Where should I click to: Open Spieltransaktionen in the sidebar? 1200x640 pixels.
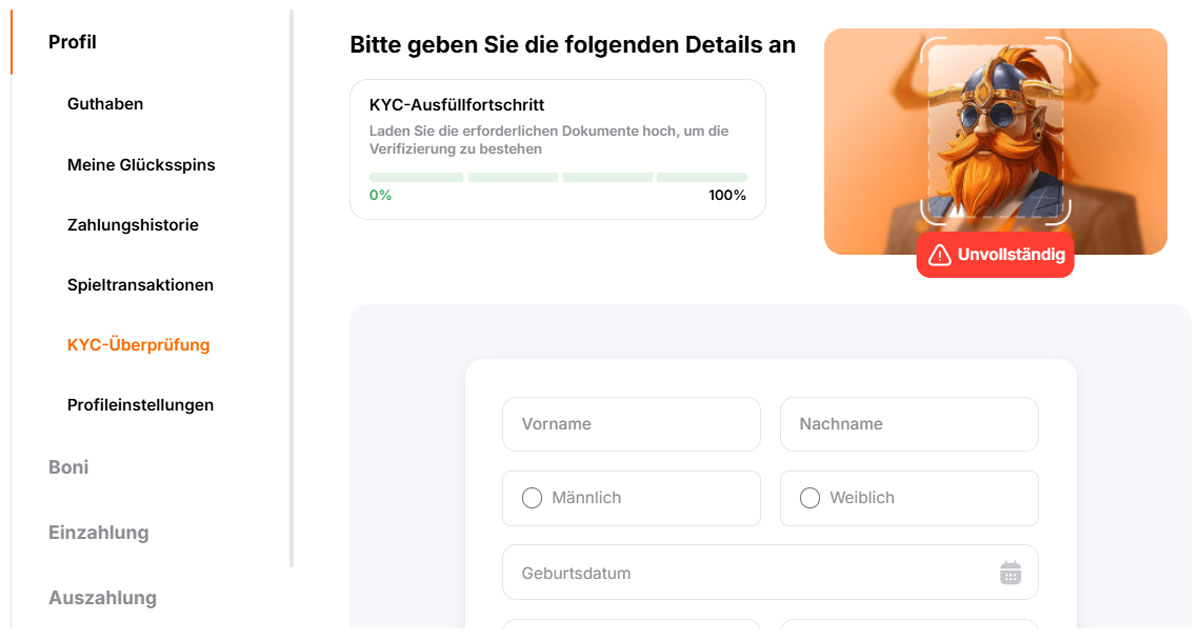point(140,285)
